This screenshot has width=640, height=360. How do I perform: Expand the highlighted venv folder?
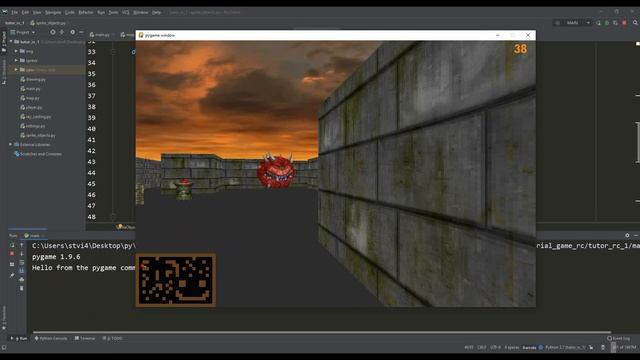(16, 70)
